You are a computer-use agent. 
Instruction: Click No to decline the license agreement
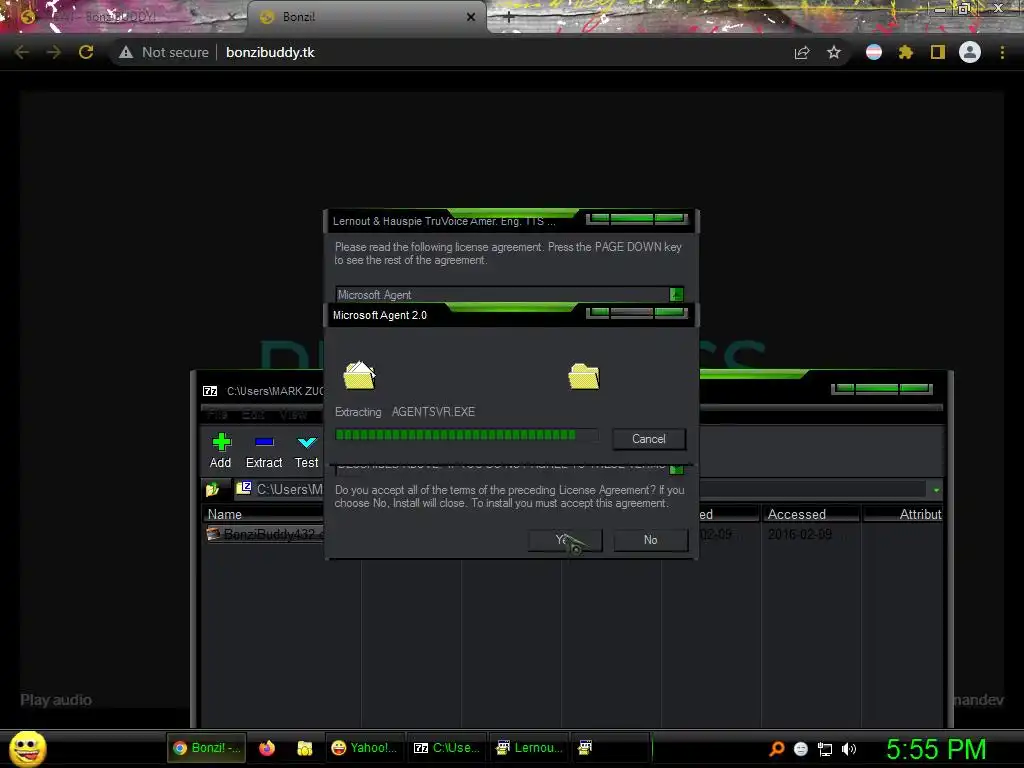click(x=650, y=540)
